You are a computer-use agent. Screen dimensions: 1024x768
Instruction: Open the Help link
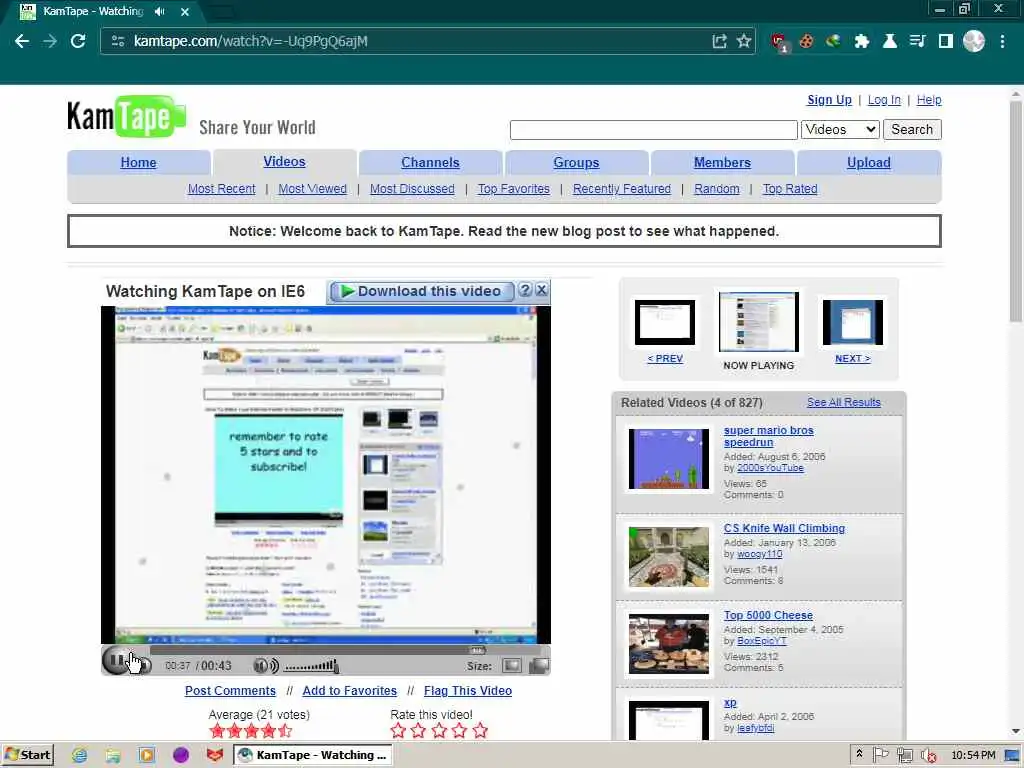tap(929, 100)
